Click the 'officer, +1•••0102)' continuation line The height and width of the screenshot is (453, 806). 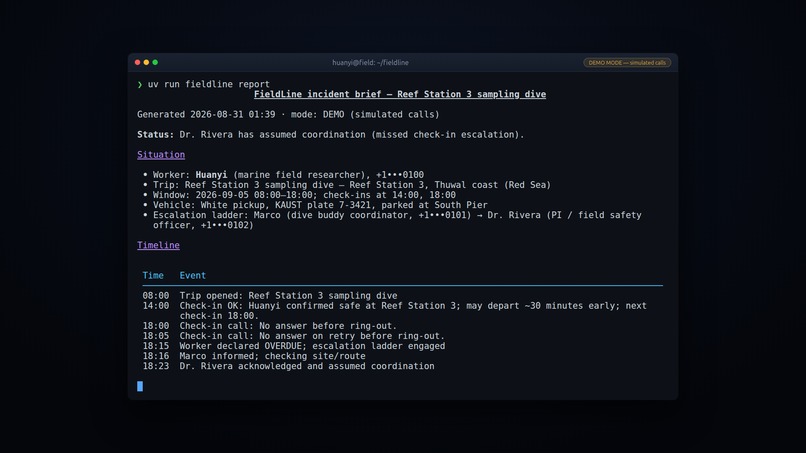[x=203, y=225]
